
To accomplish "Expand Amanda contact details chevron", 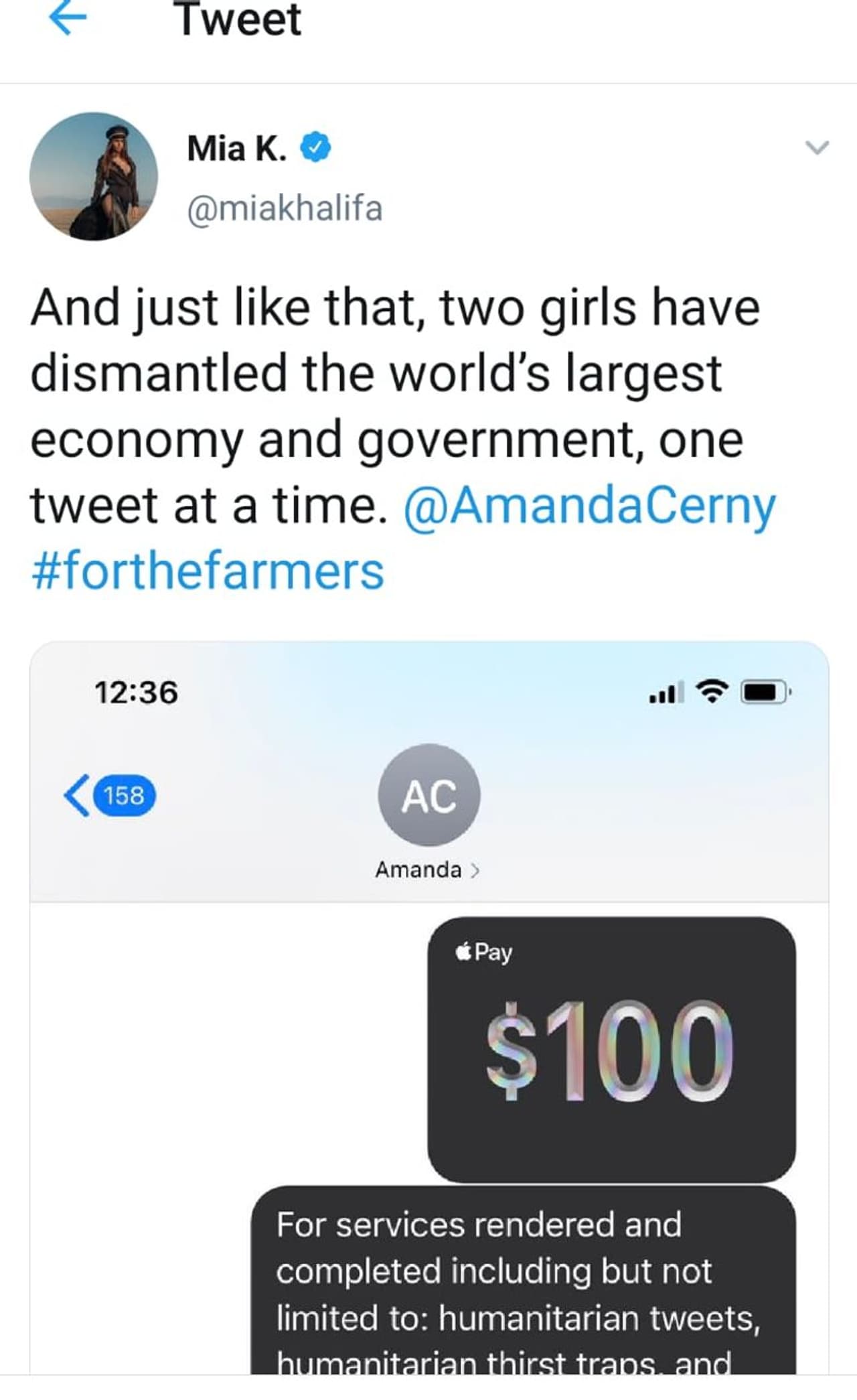I will 475,870.
